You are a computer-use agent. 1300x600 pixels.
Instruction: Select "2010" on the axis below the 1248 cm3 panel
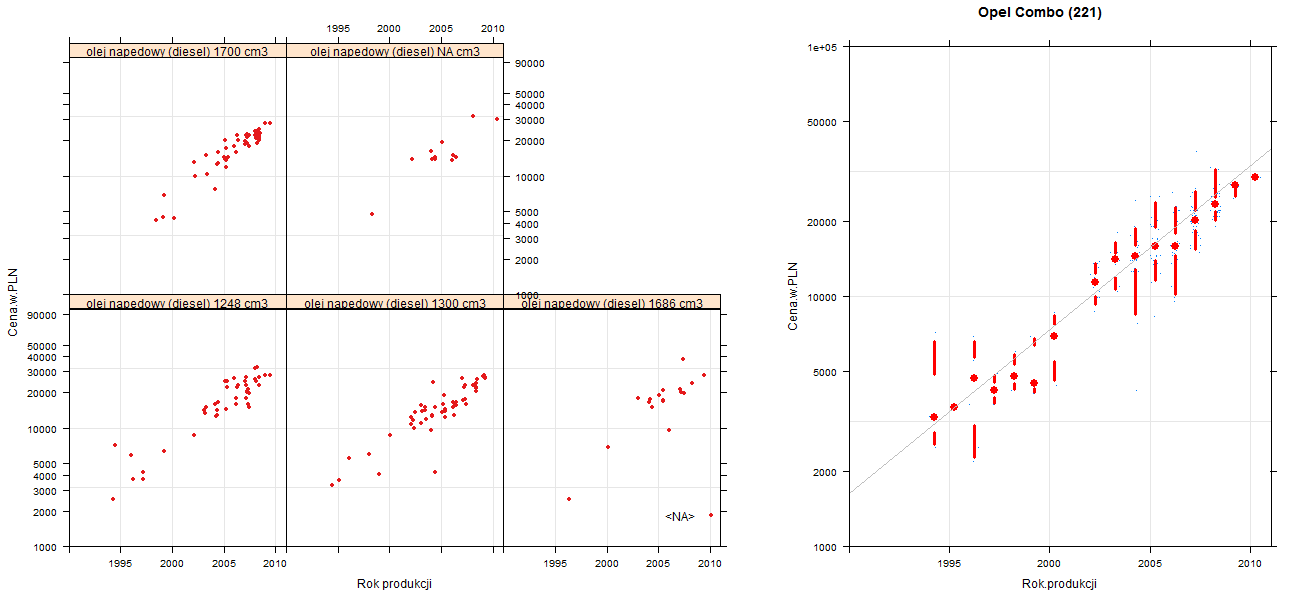click(275, 563)
